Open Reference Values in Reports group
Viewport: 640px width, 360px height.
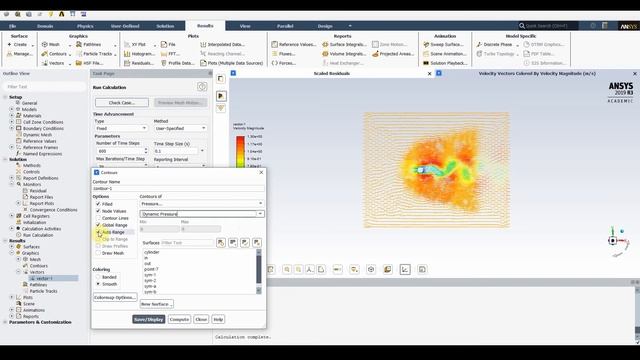(294, 44)
